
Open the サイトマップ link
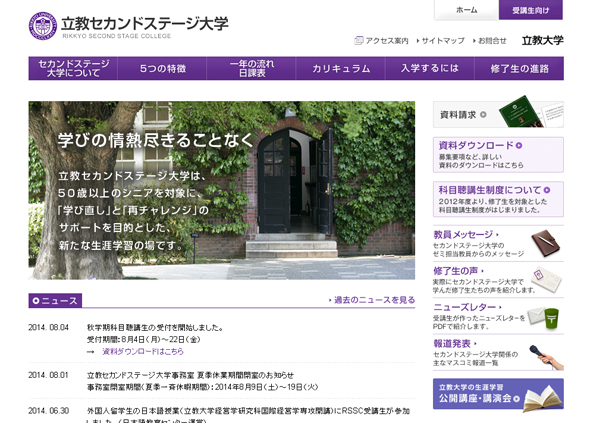(443, 41)
